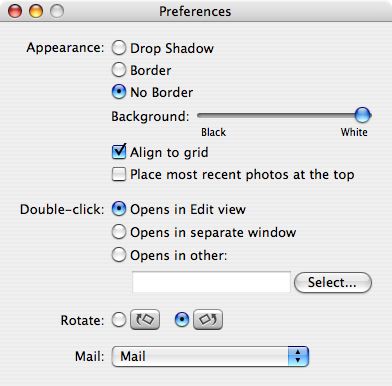
Task: Select the Opens in other radio button
Action: coord(119,255)
